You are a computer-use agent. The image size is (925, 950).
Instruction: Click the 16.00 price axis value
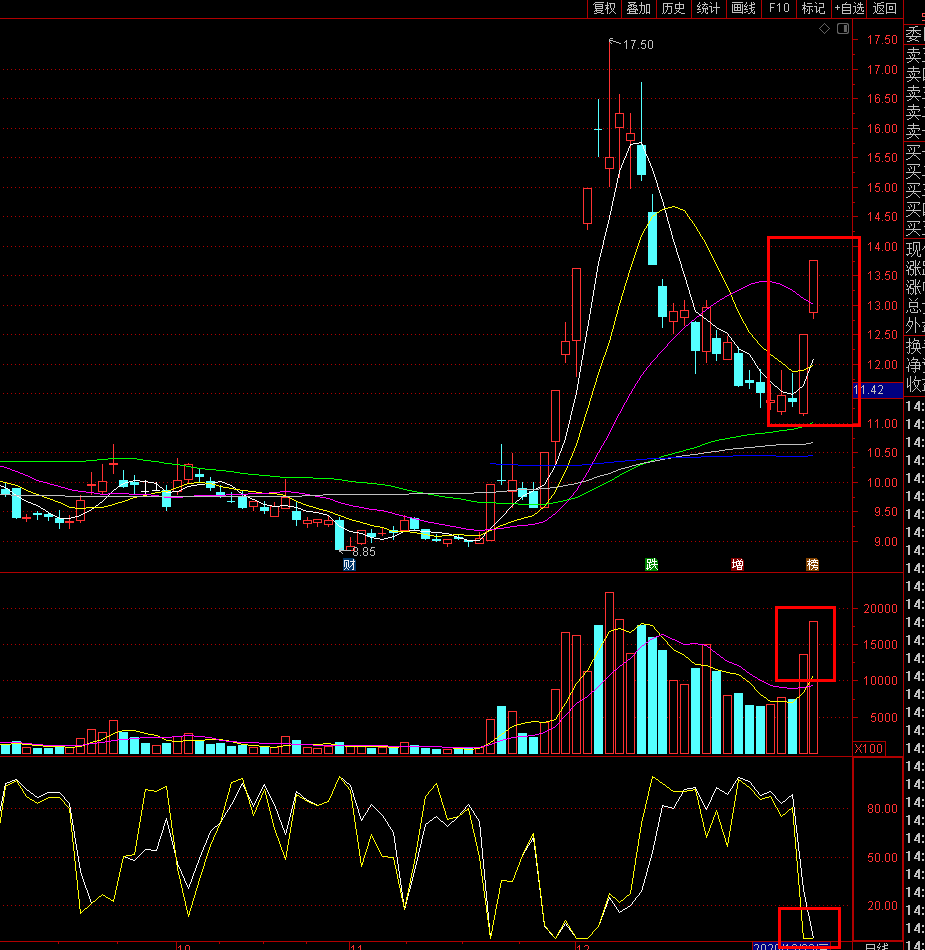tap(882, 128)
